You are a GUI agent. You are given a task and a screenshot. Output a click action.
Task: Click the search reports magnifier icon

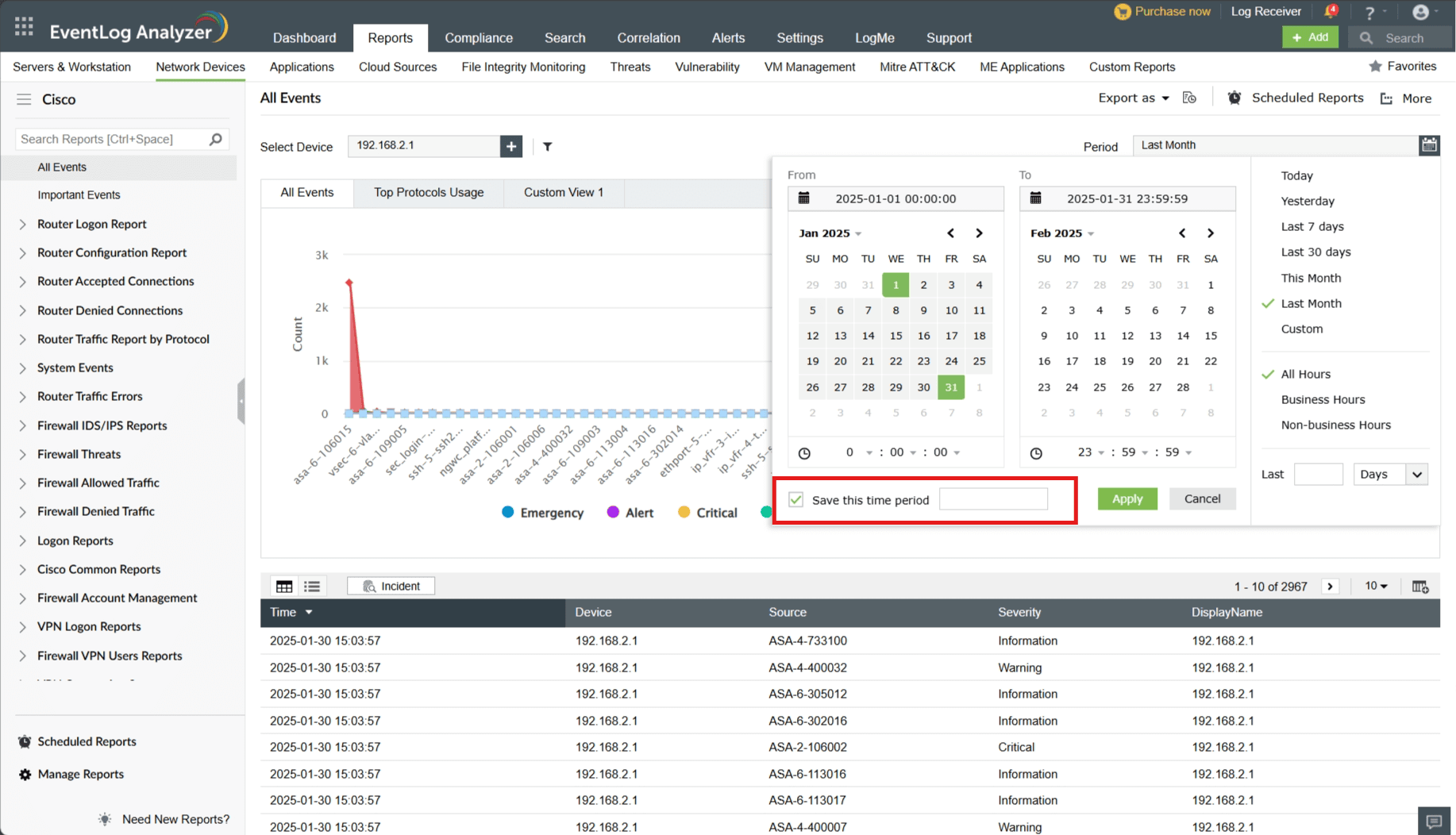pyautogui.click(x=215, y=139)
